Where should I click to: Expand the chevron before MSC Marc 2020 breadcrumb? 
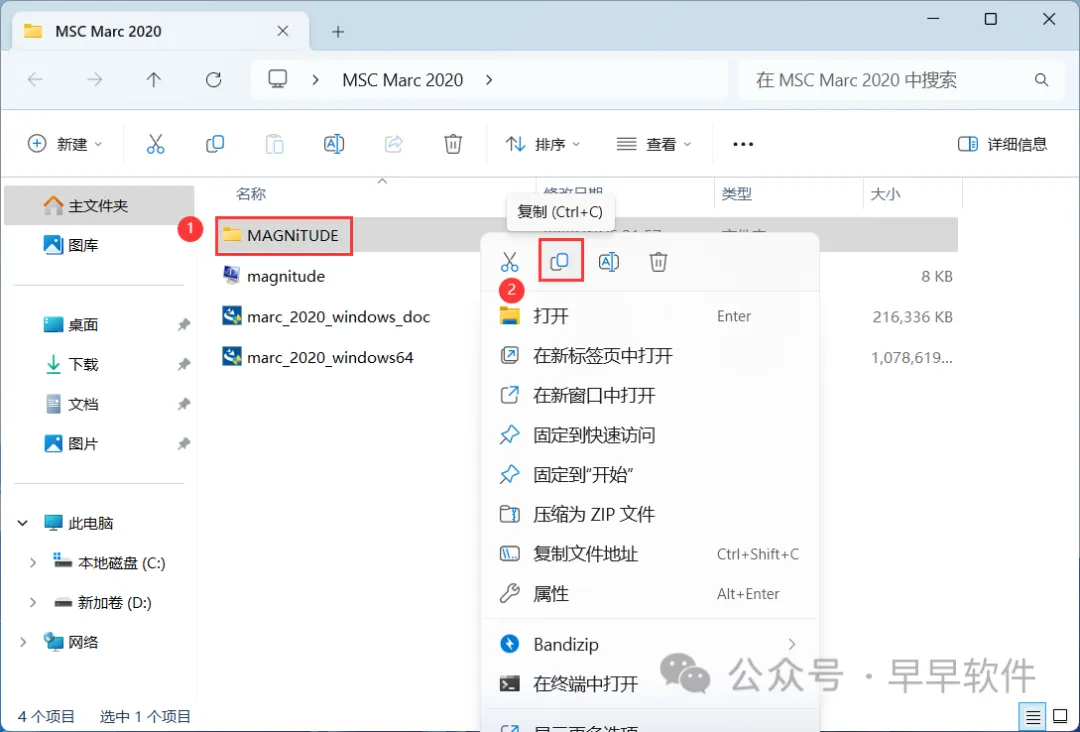pyautogui.click(x=315, y=80)
